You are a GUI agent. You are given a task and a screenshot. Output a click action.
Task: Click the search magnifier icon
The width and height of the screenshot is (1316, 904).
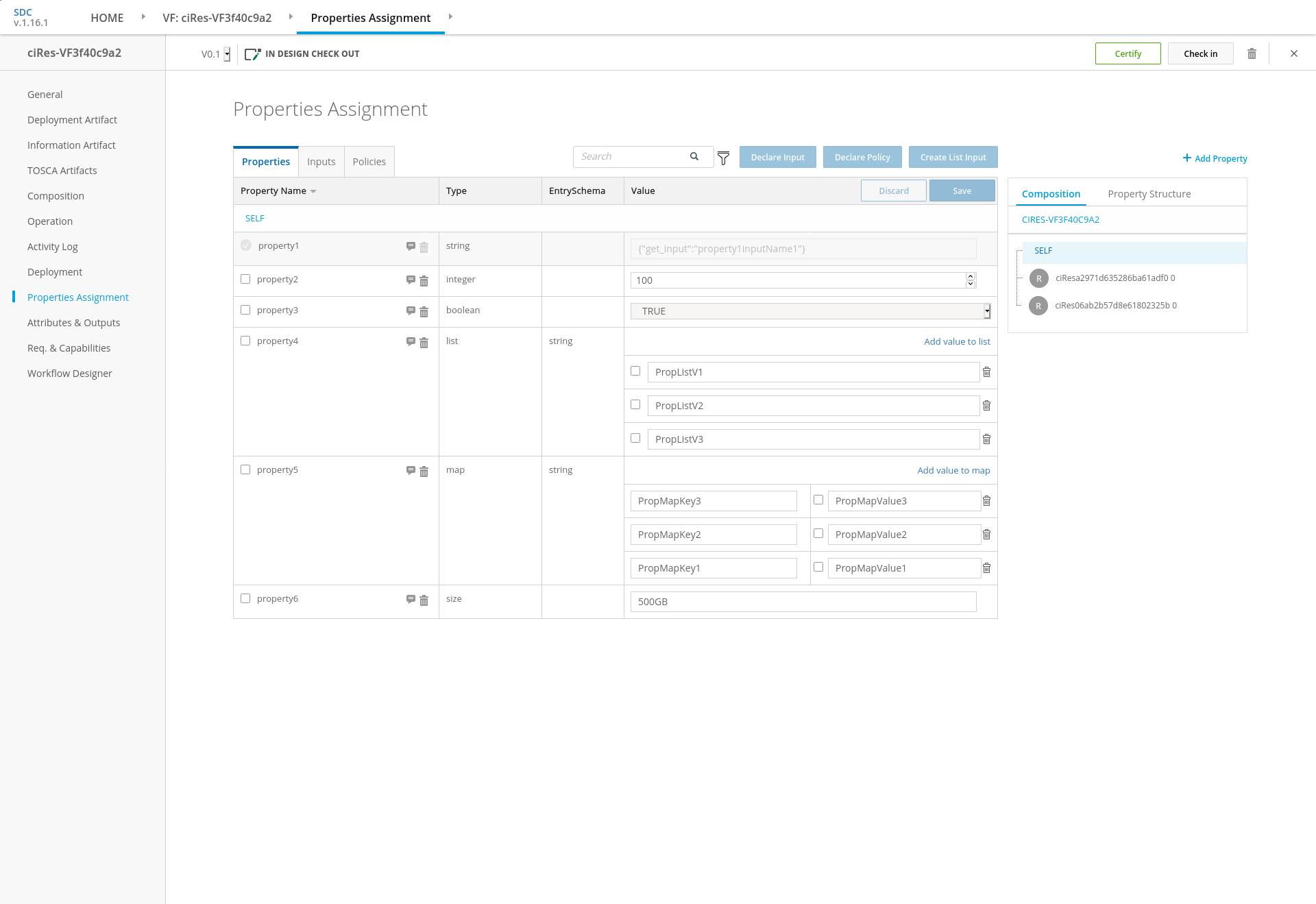[x=694, y=156]
